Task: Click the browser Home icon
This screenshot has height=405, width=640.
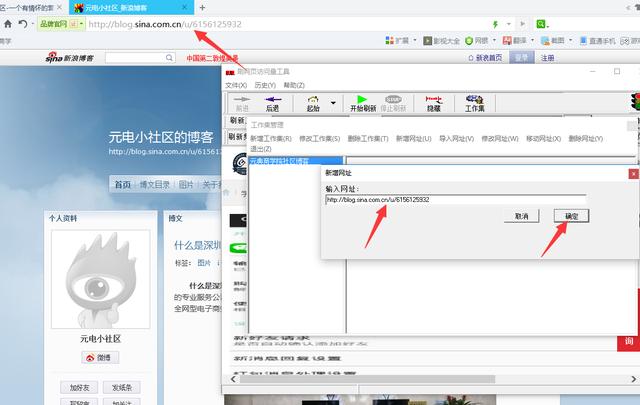Action: (x=8, y=24)
